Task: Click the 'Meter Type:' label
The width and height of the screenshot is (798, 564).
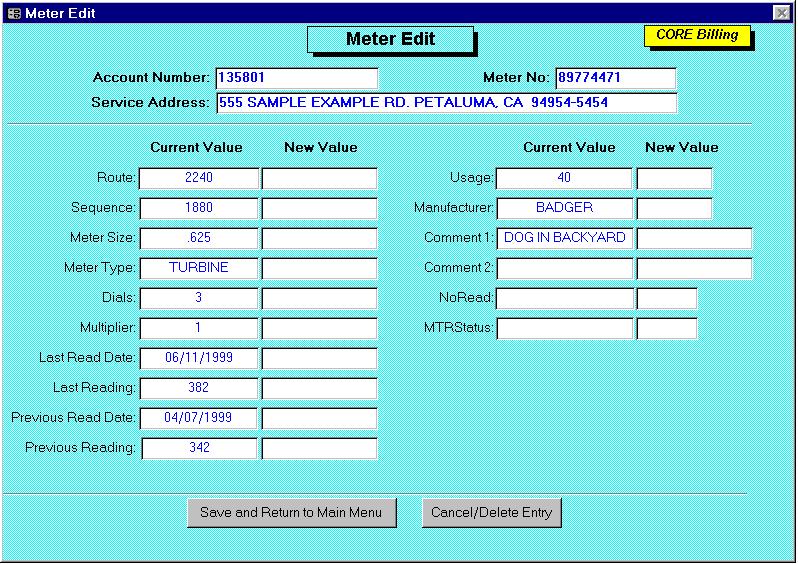Action: tap(100, 268)
